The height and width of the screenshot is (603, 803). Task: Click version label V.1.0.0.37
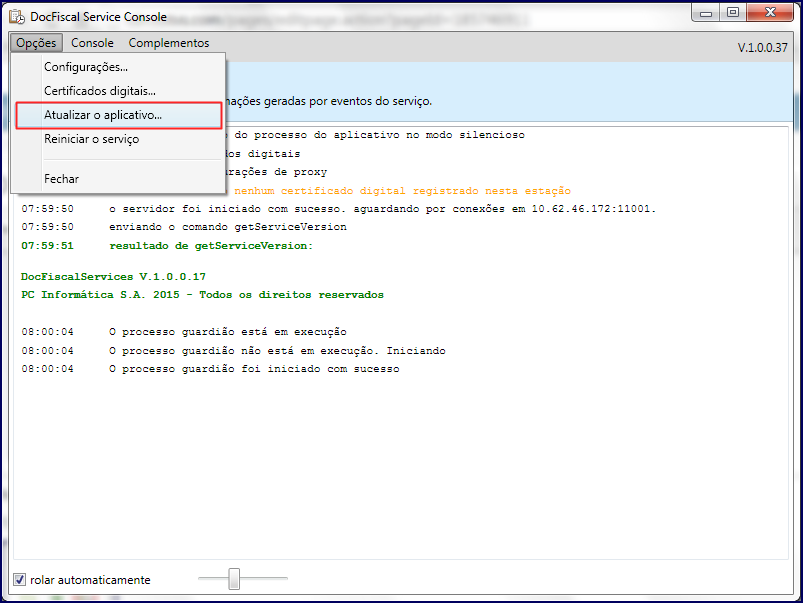click(x=763, y=48)
